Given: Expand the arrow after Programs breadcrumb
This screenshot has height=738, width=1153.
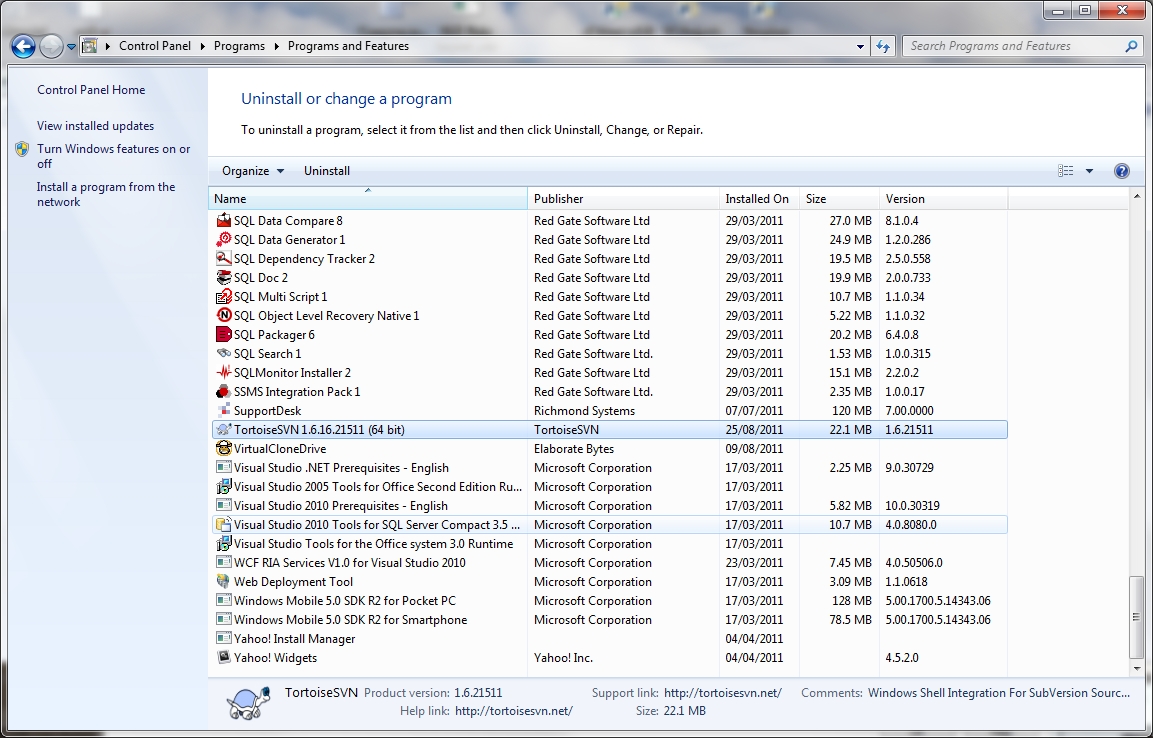Looking at the screenshot, I should tap(276, 46).
